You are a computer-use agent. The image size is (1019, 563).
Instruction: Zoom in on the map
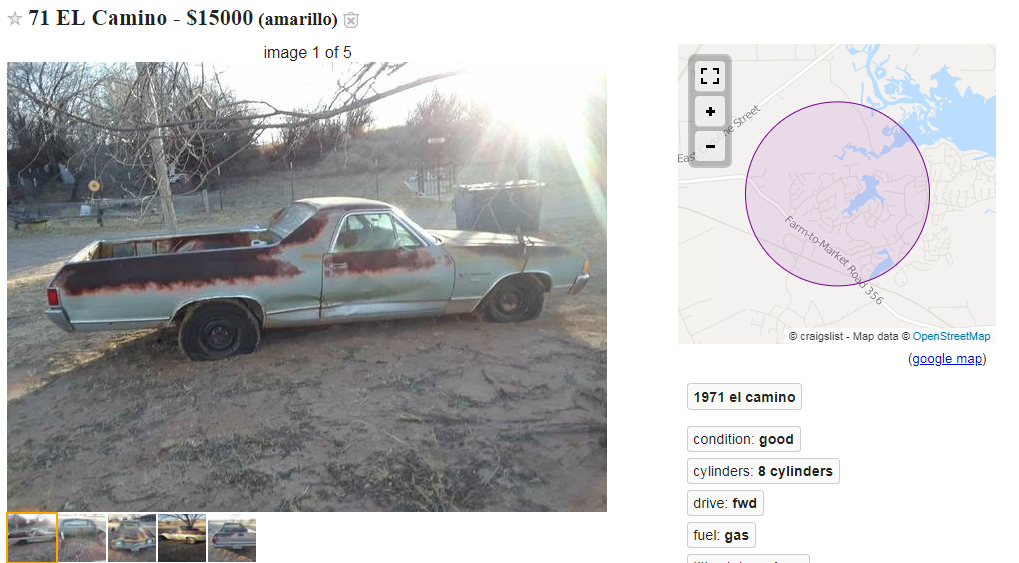[710, 112]
